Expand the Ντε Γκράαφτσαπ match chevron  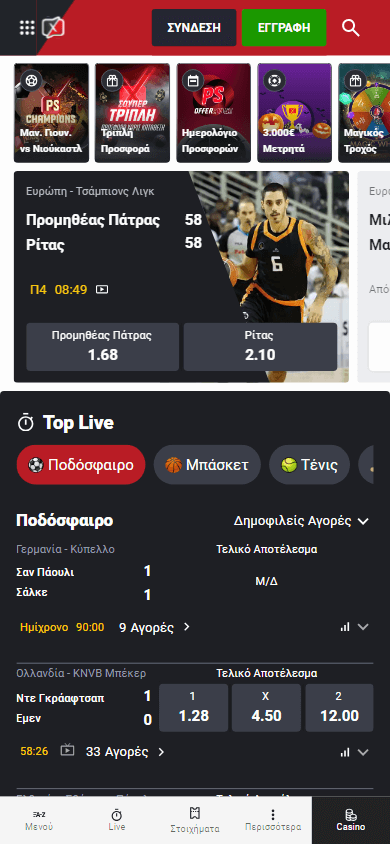363,752
